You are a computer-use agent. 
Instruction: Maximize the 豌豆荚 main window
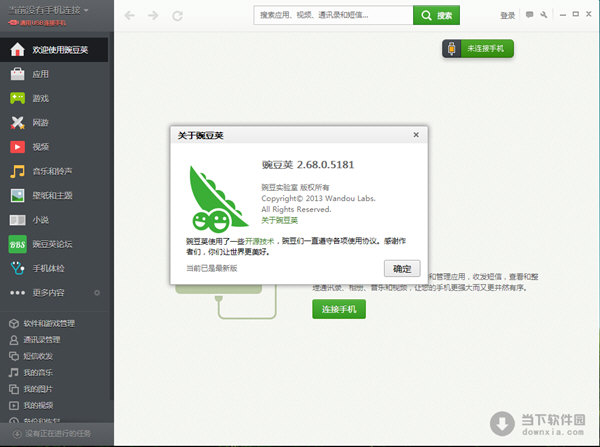(x=576, y=14)
